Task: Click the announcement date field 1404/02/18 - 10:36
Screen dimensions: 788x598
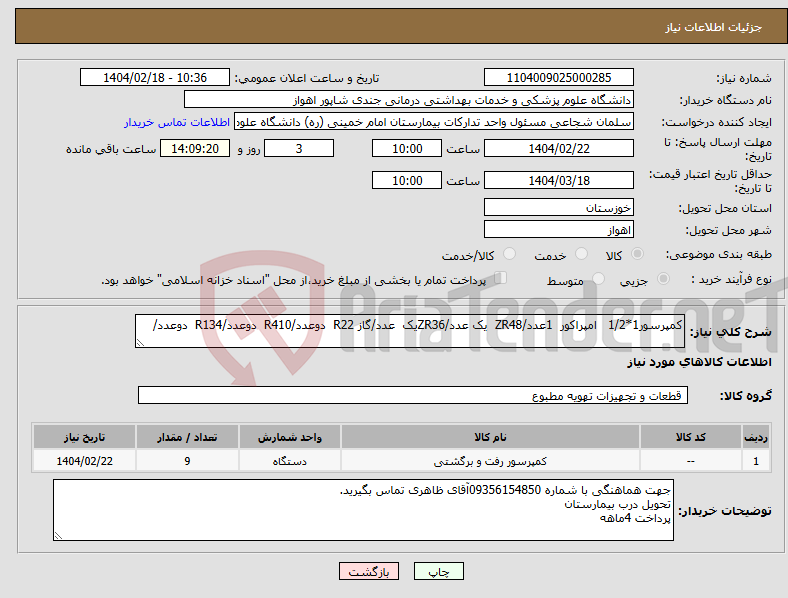Action: click(155, 78)
